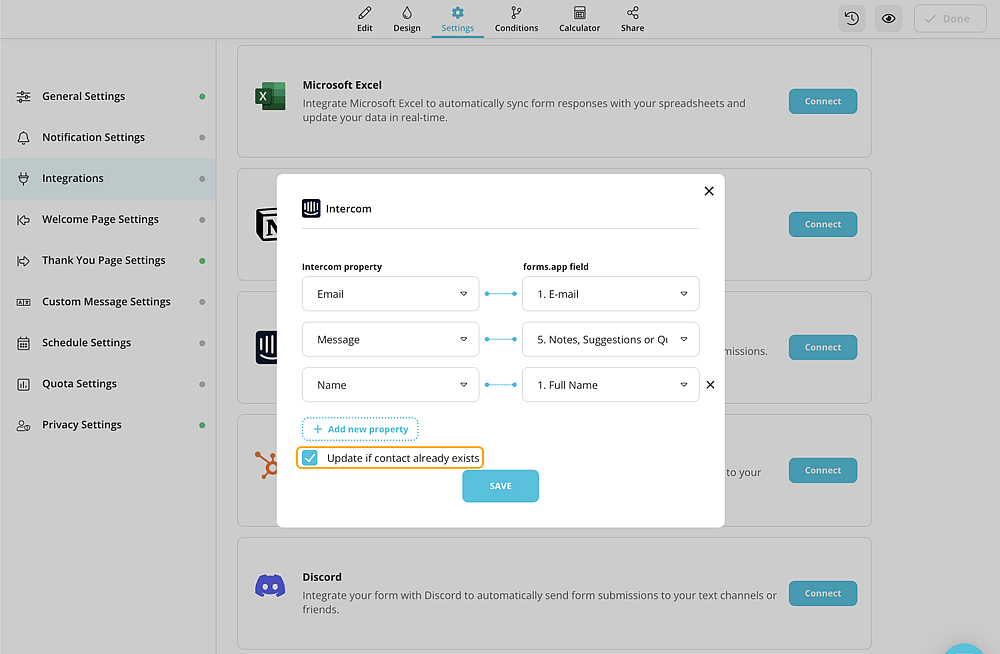Expand the 1. Full Name field dropdown
1000x654 pixels.
coord(610,385)
